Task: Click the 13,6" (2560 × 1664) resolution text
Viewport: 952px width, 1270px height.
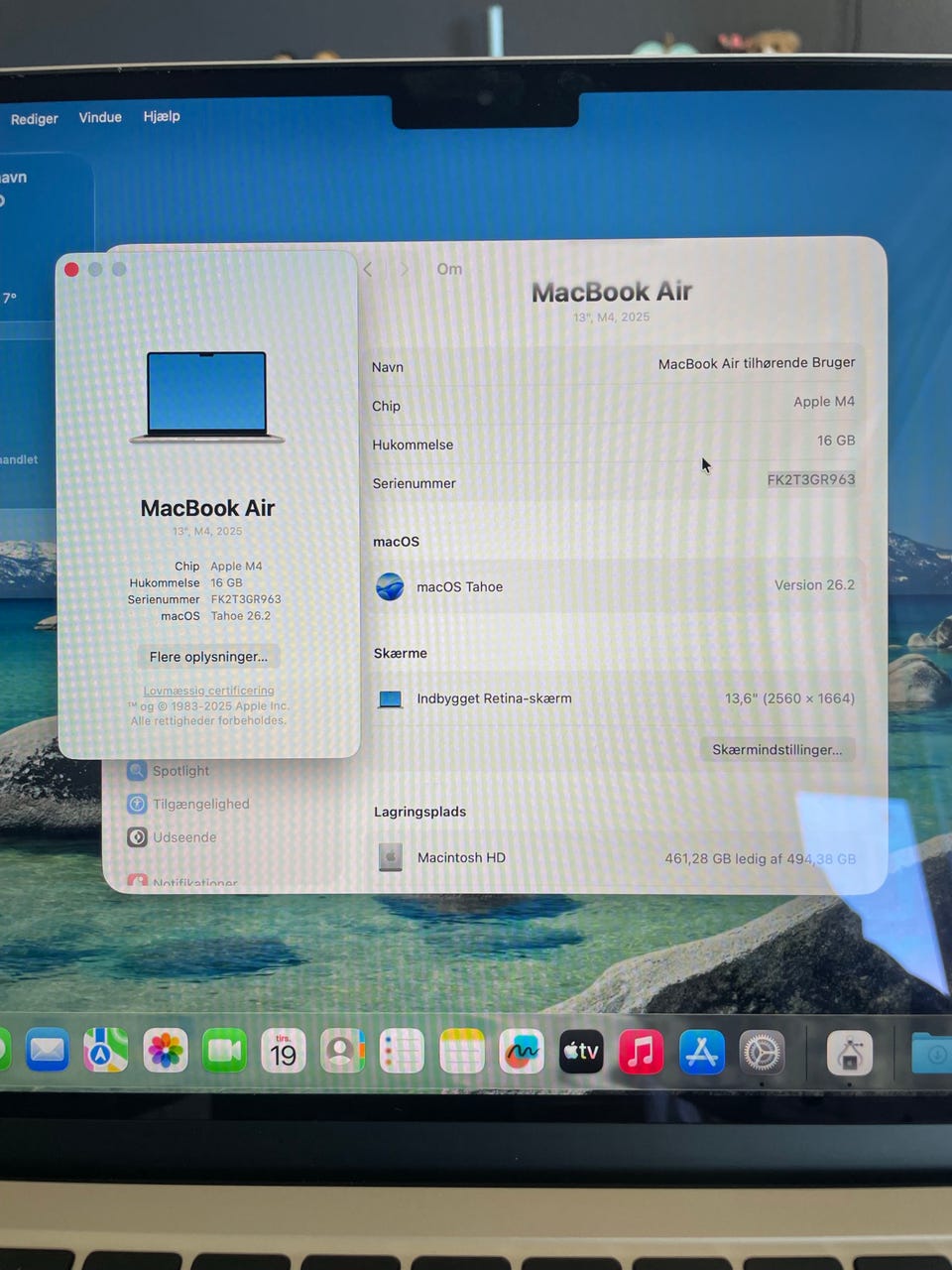Action: click(x=789, y=698)
